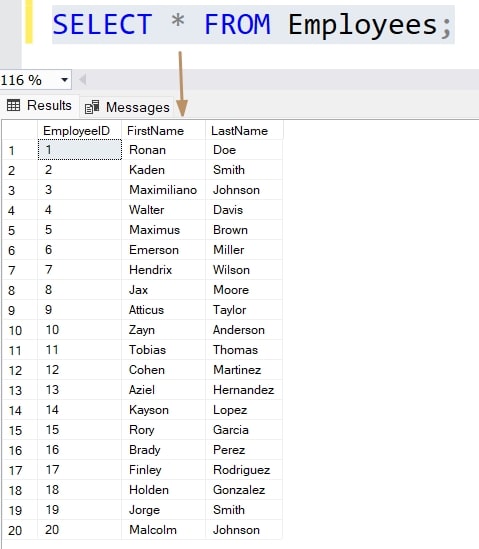This screenshot has width=479, height=549.
Task: Select the Kayson first name cell
Action: click(x=164, y=410)
